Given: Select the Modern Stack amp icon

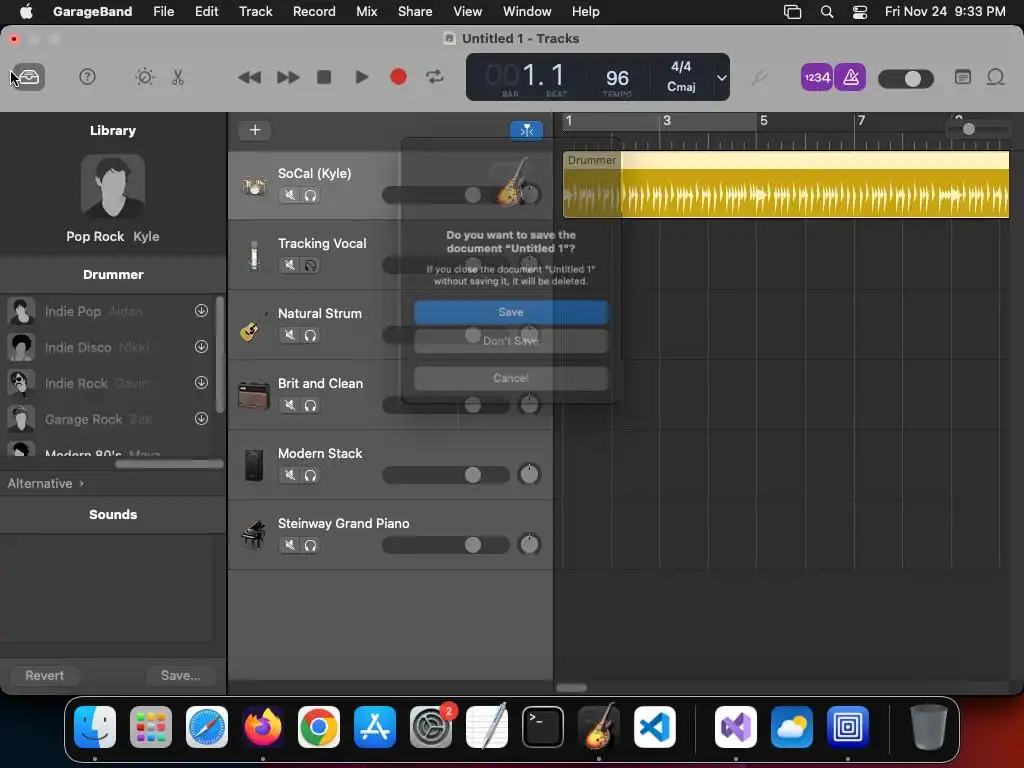Looking at the screenshot, I should pos(253,465).
